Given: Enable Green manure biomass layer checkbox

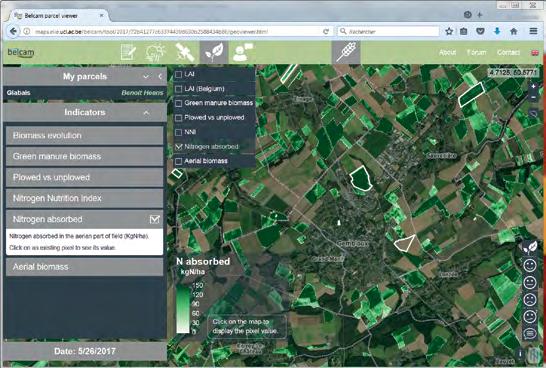Looking at the screenshot, I should tap(179, 103).
